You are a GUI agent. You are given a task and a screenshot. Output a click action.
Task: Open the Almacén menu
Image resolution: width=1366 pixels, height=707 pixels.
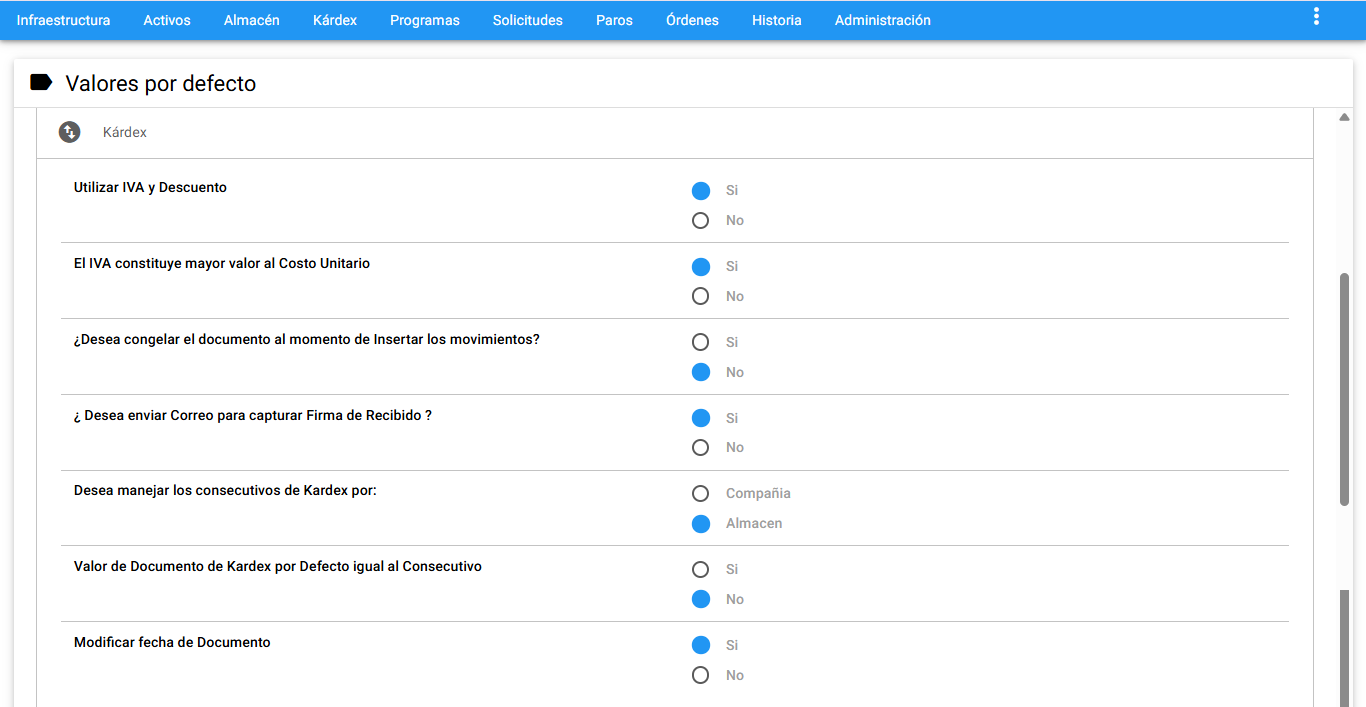[x=252, y=20]
